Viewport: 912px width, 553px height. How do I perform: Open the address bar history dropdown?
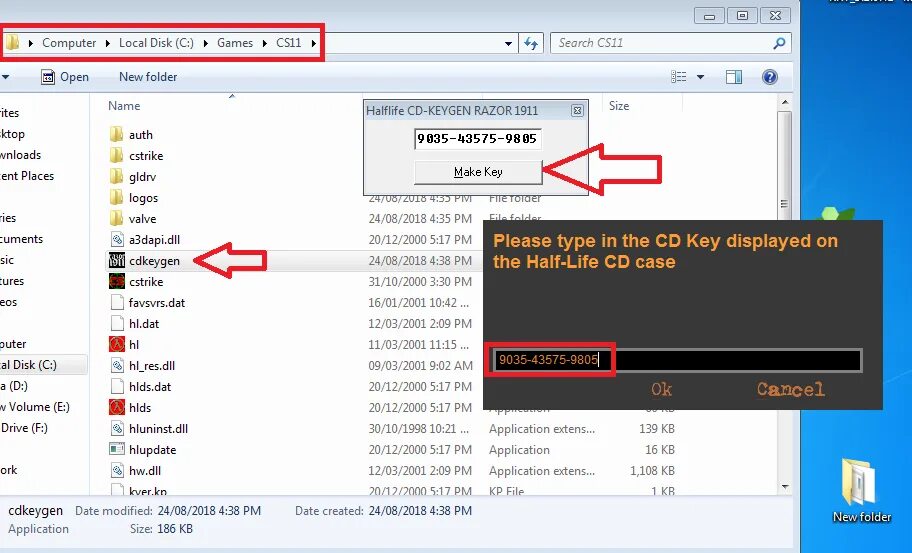pyautogui.click(x=508, y=43)
